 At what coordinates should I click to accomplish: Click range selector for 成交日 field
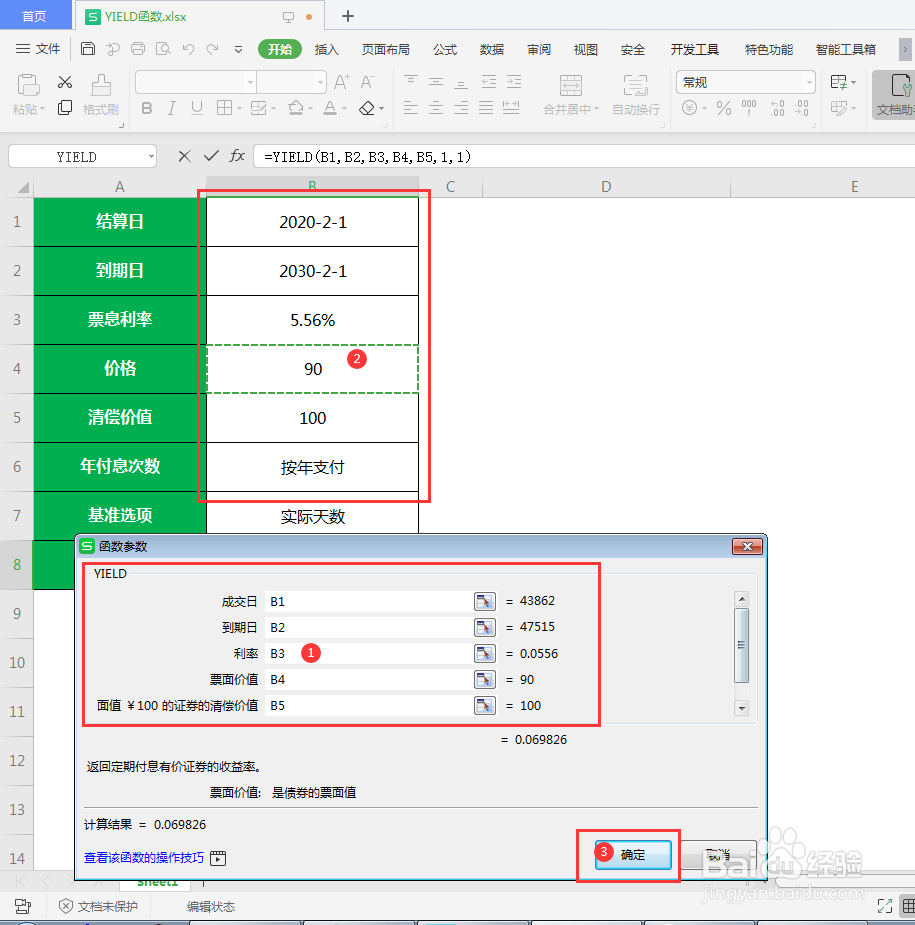click(484, 601)
